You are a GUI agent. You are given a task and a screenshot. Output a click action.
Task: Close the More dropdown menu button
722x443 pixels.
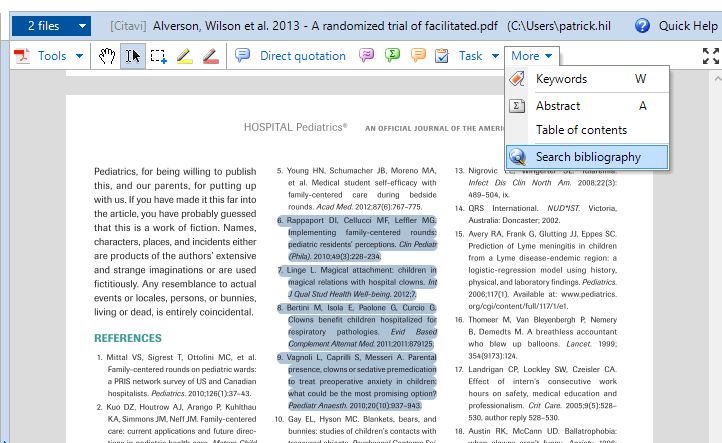point(531,56)
